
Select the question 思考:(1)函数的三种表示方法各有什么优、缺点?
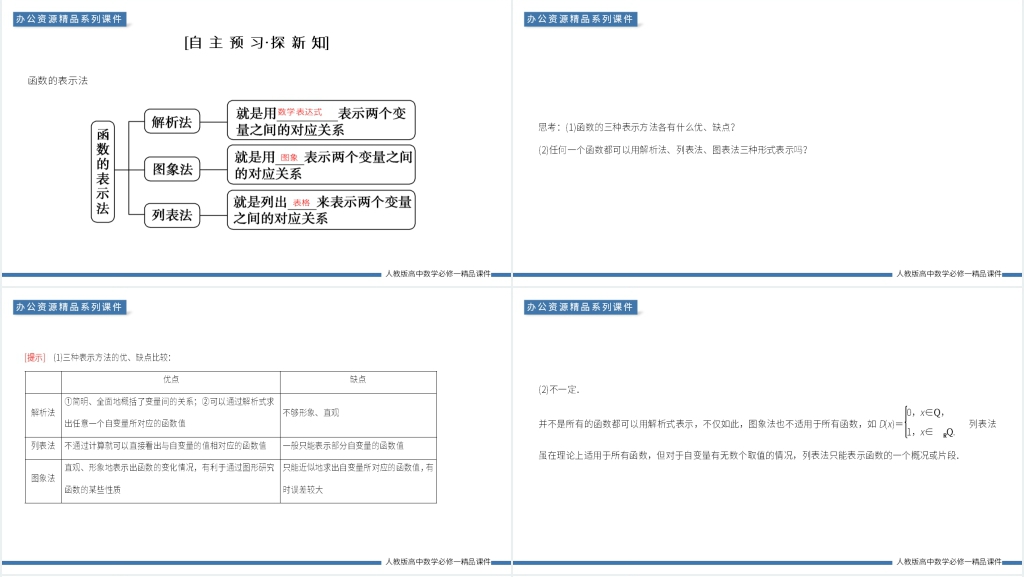coord(637,127)
